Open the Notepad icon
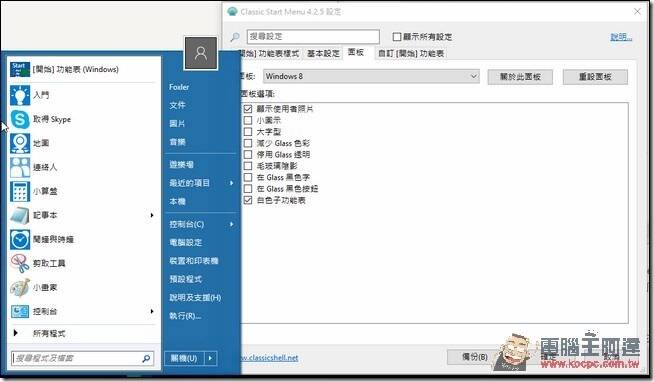654x382 pixels. 20,216
